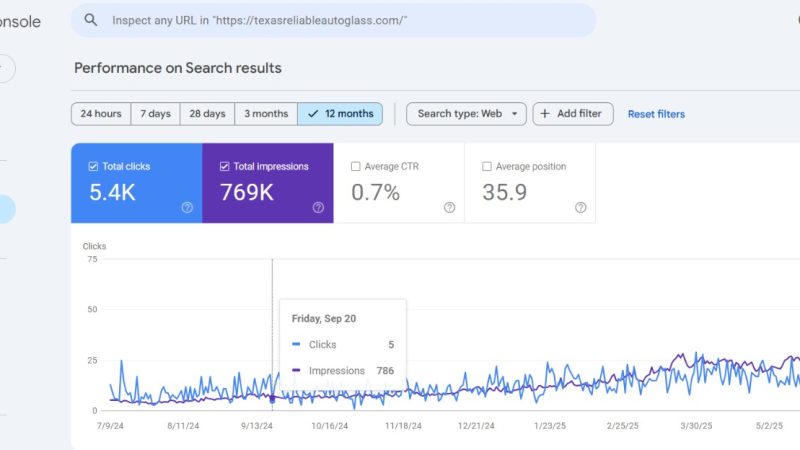This screenshot has height=450, width=800.
Task: Enable the Average CTR checkbox
Action: pos(356,166)
